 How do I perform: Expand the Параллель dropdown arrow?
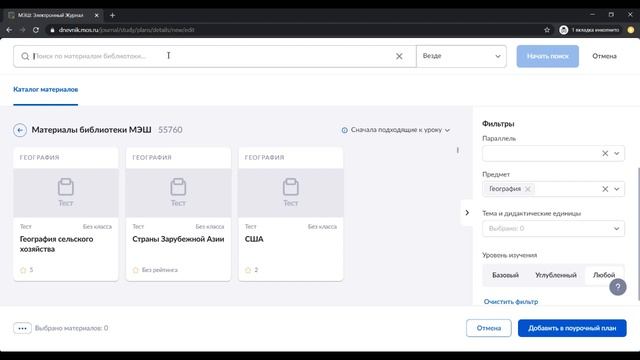click(x=616, y=153)
